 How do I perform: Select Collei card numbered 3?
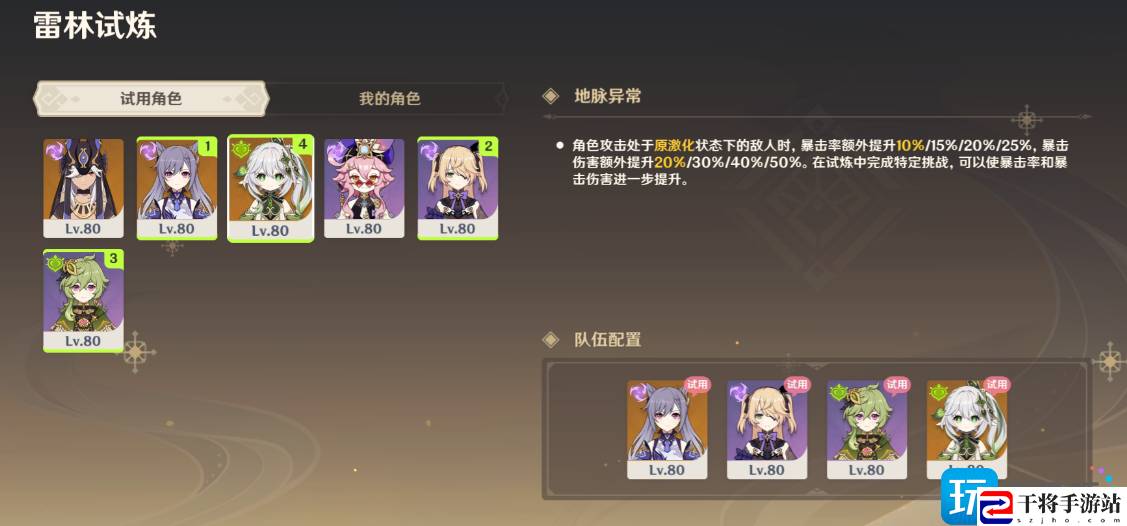pos(83,300)
